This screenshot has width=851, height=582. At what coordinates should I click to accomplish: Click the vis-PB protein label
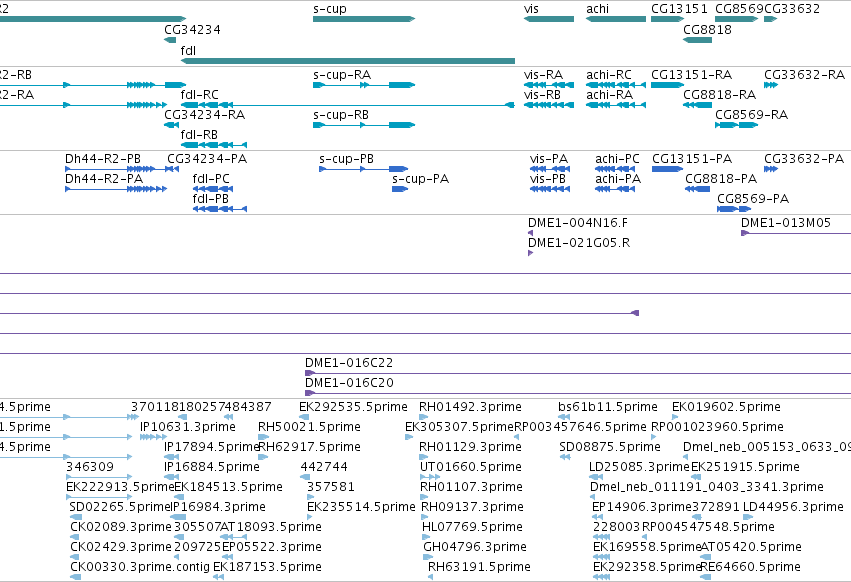click(548, 179)
